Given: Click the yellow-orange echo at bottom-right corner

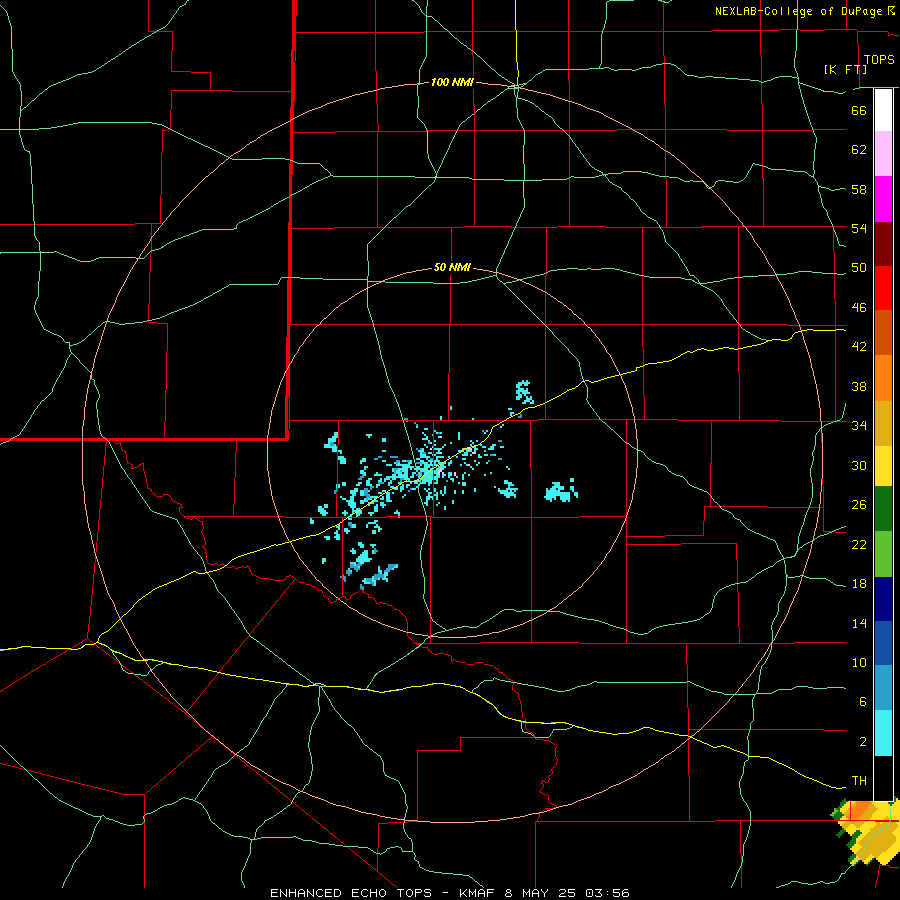Looking at the screenshot, I should [x=867, y=832].
